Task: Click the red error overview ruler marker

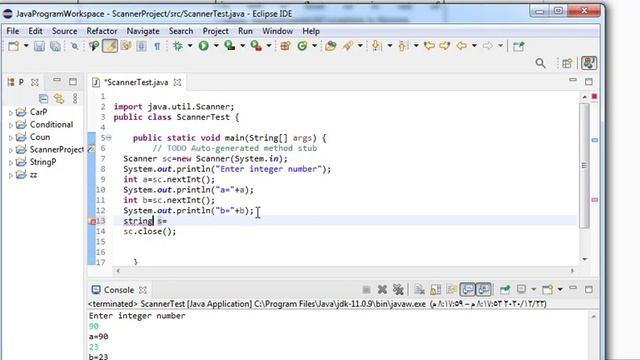Action: point(594,96)
